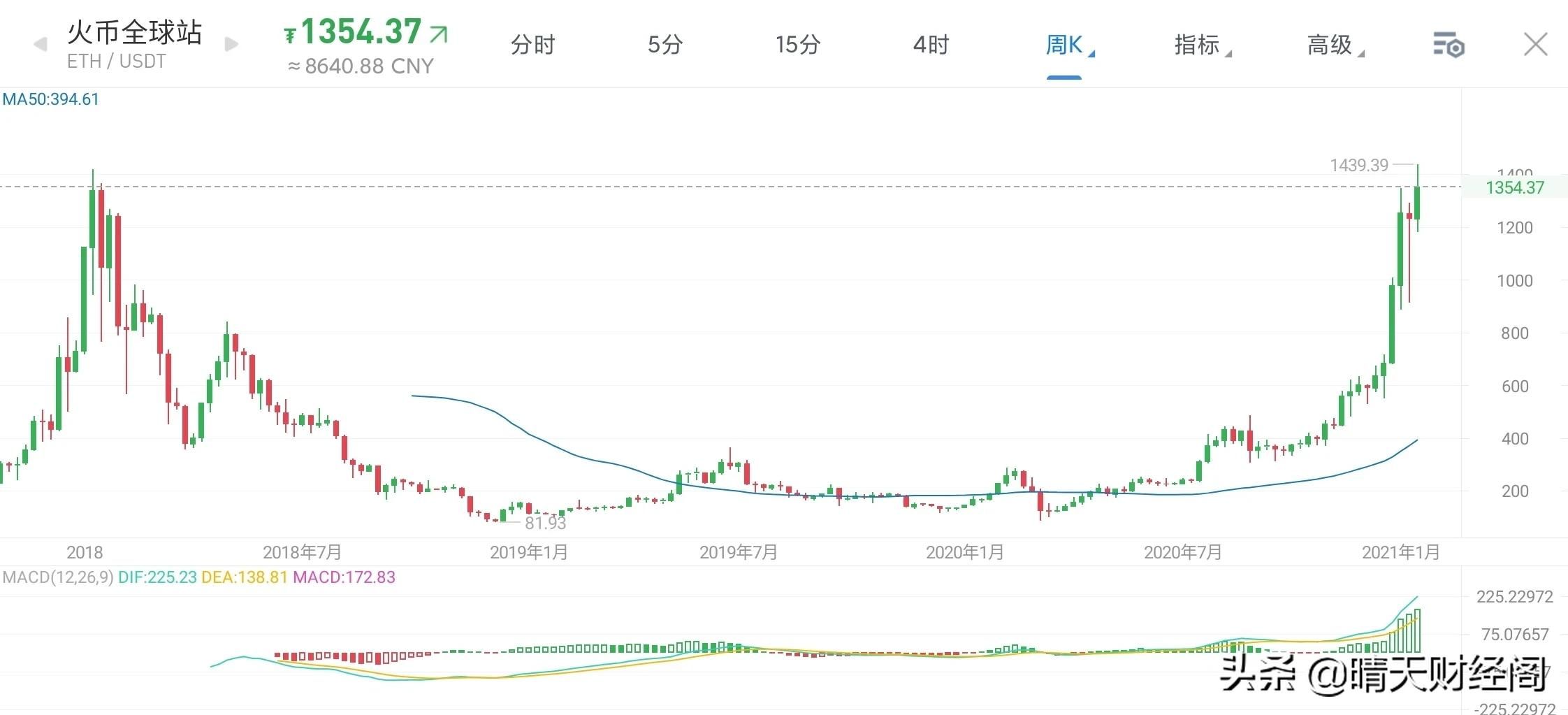The width and height of the screenshot is (1568, 715).
Task: Open the 指标 indicators dropdown
Action: [1200, 45]
